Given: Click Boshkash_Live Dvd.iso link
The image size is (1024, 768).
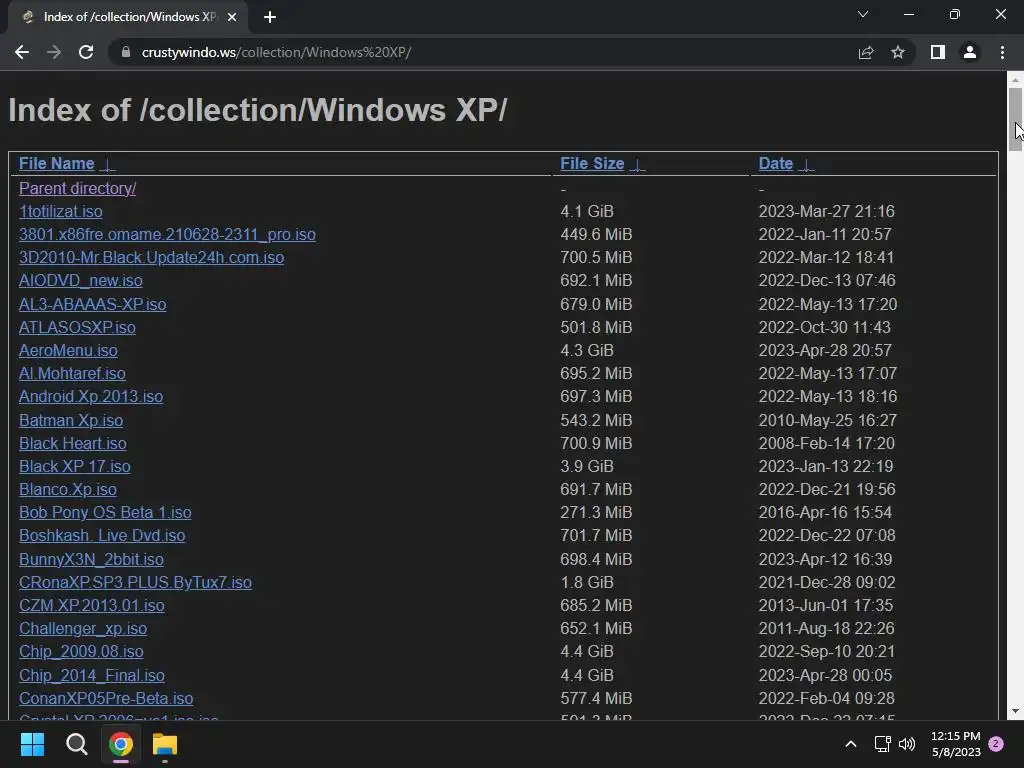Looking at the screenshot, I should click(102, 536).
